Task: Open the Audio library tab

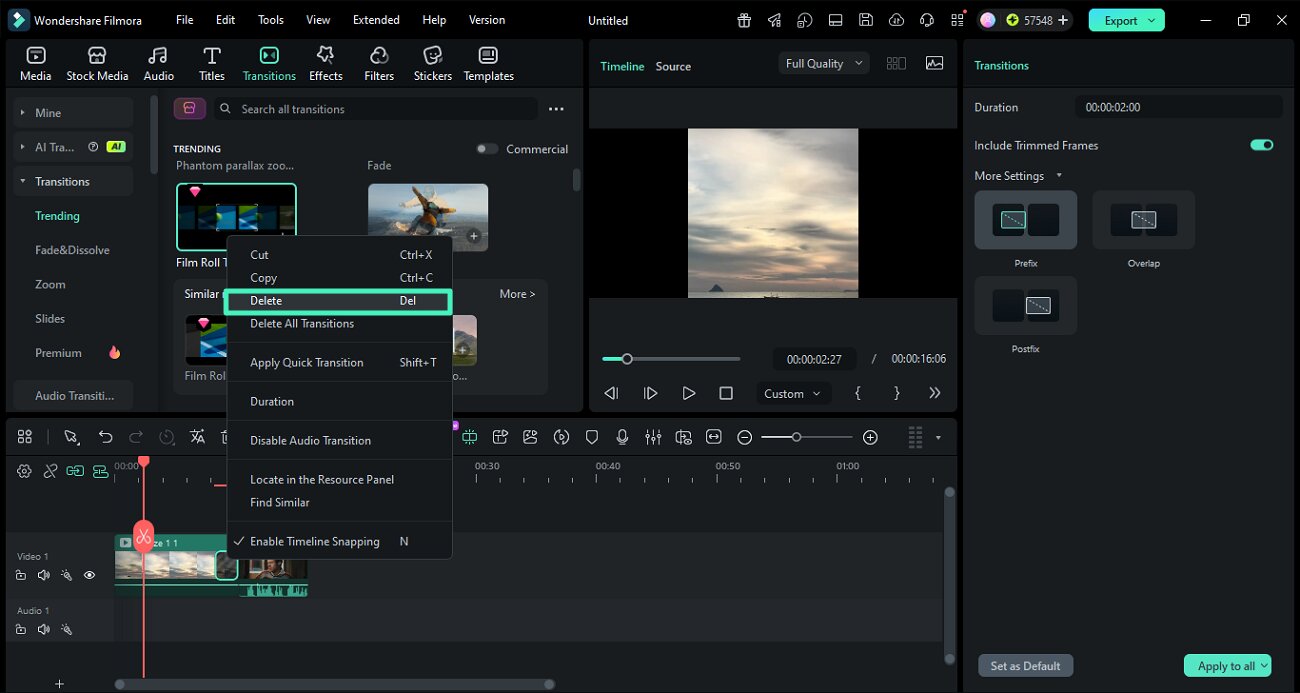Action: point(158,64)
